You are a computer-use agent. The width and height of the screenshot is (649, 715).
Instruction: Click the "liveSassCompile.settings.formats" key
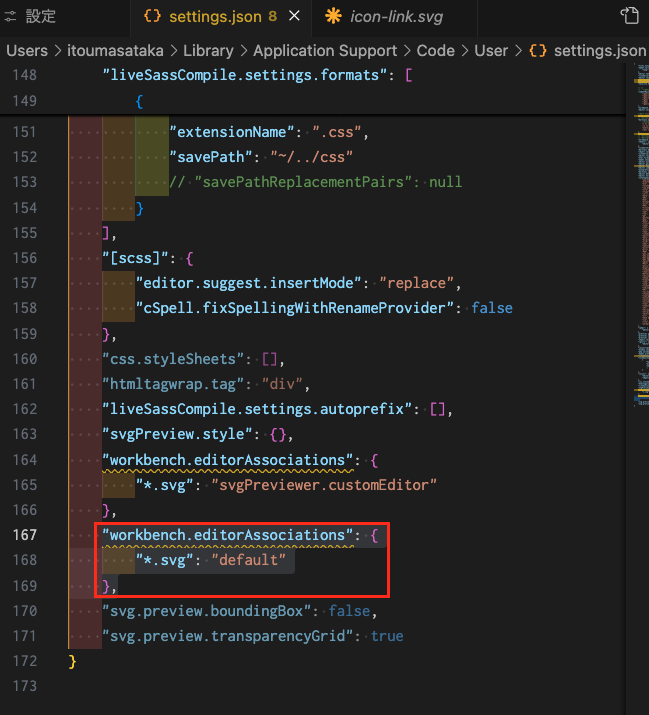244,75
